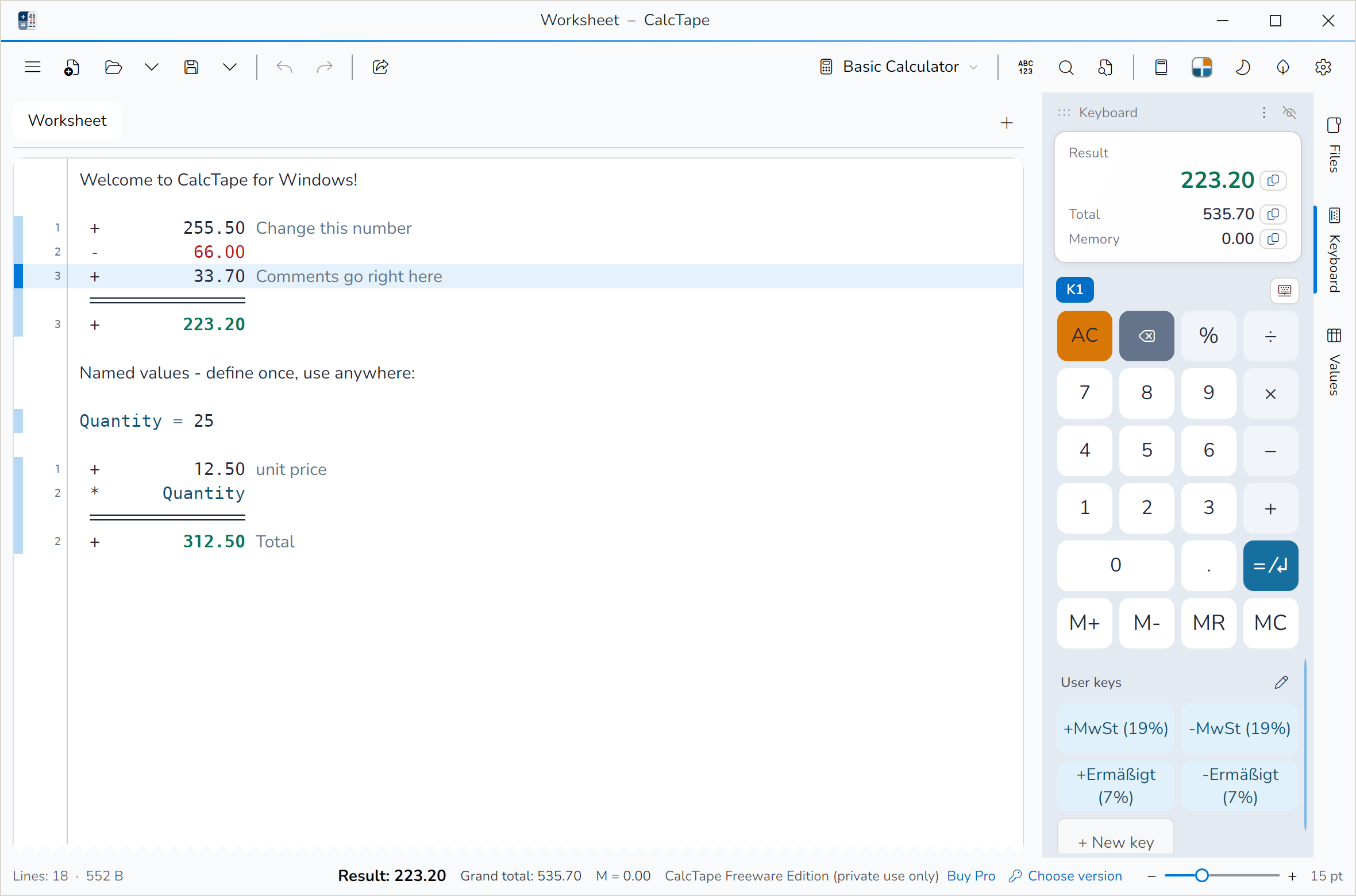
Task: Click the number 7 key
Action: [1085, 393]
